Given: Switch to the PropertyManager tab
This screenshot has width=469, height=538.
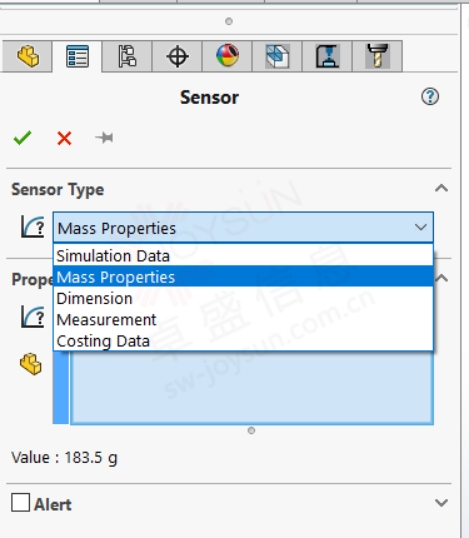Looking at the screenshot, I should 77,56.
